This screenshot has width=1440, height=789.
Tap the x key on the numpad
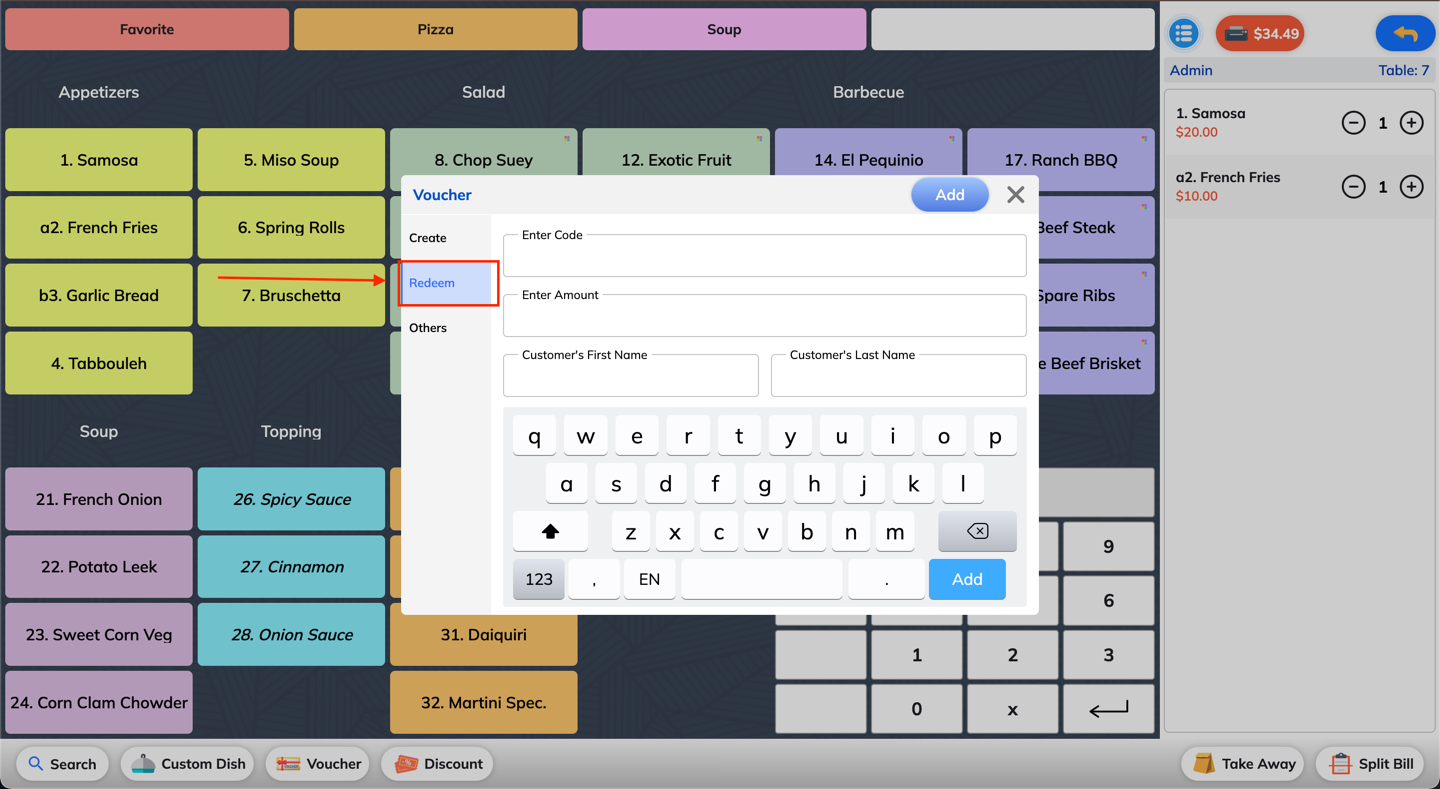1012,709
